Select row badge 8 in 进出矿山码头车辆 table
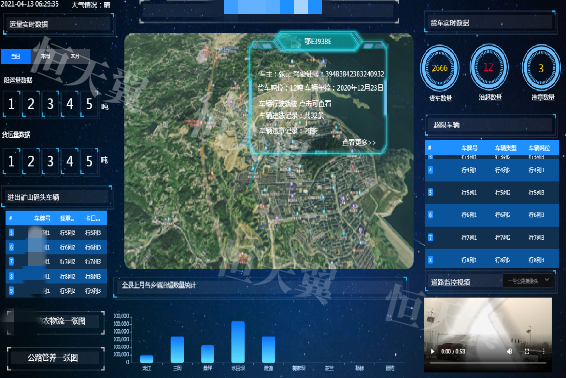 pos(11,276)
